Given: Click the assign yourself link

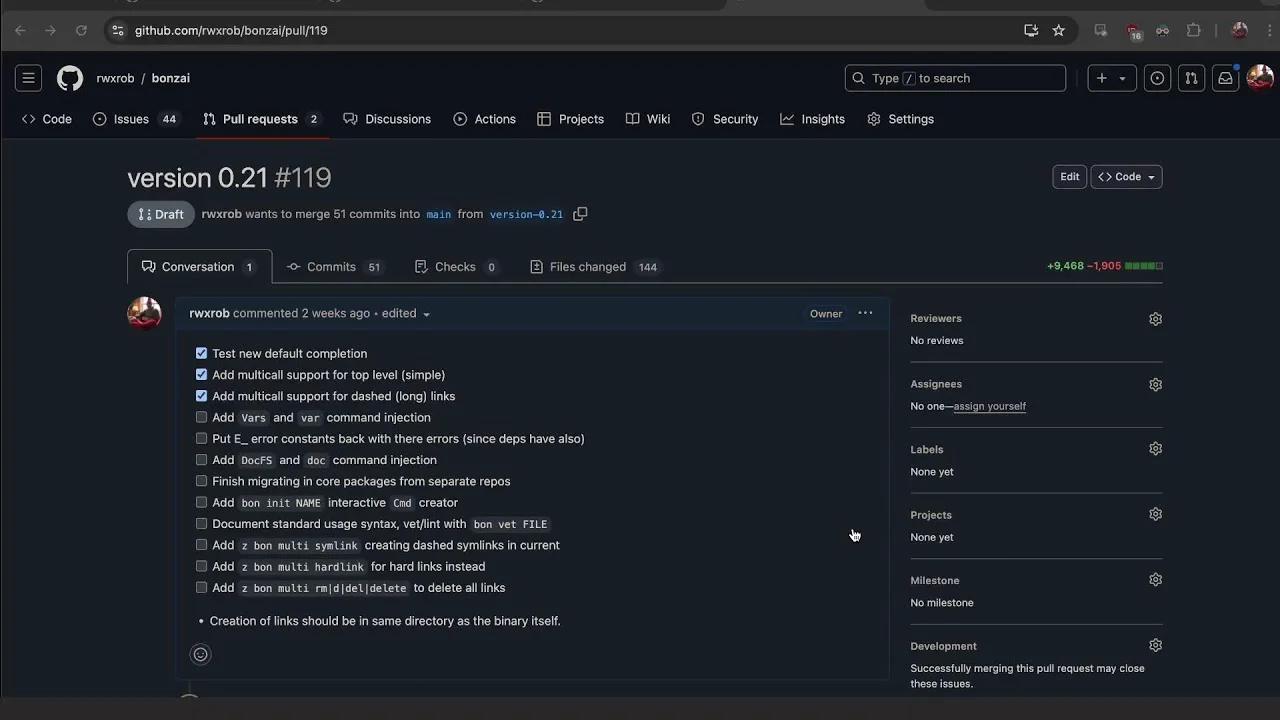Looking at the screenshot, I should [989, 406].
